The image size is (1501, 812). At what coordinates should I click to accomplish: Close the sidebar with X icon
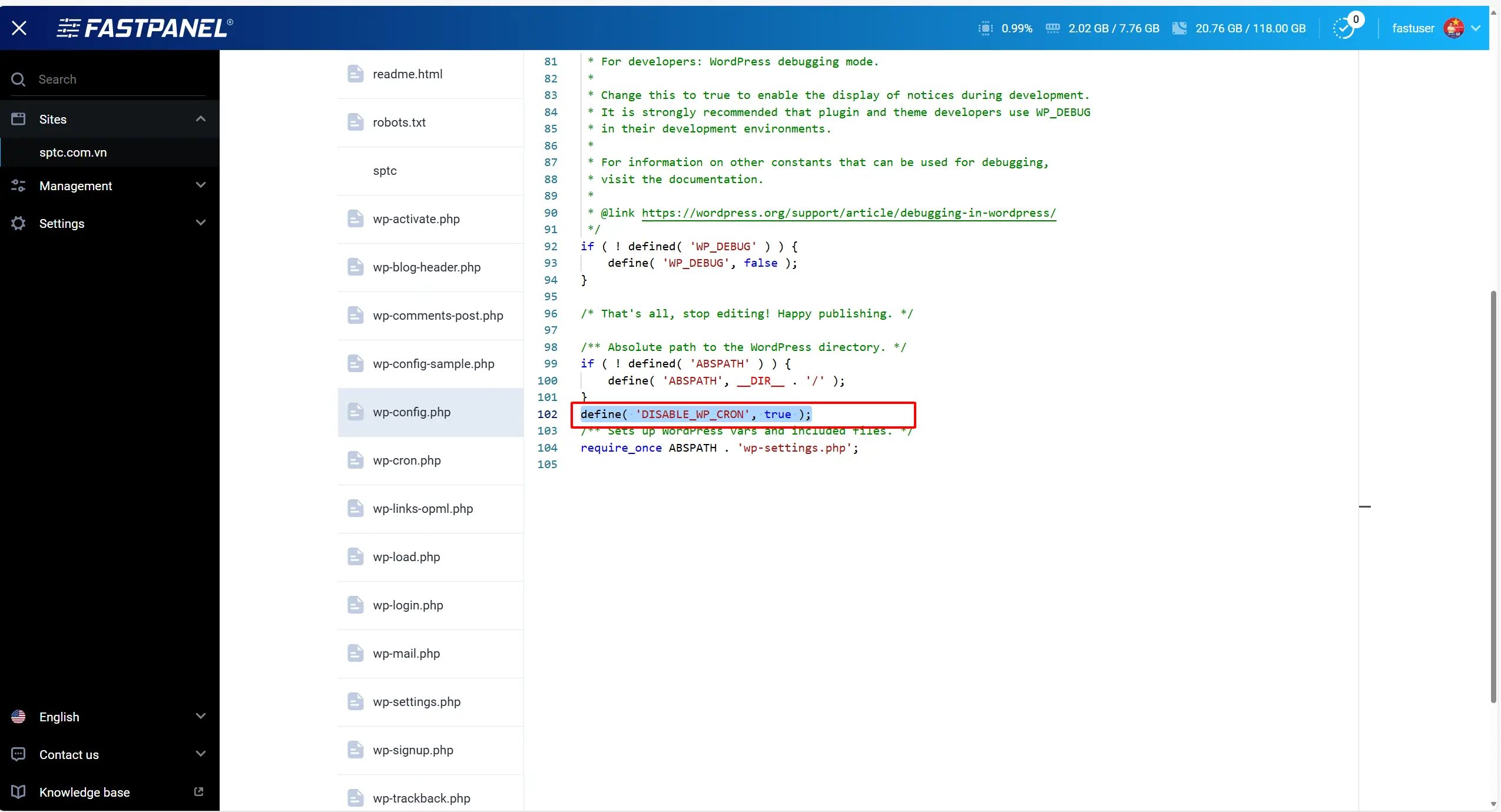click(19, 28)
